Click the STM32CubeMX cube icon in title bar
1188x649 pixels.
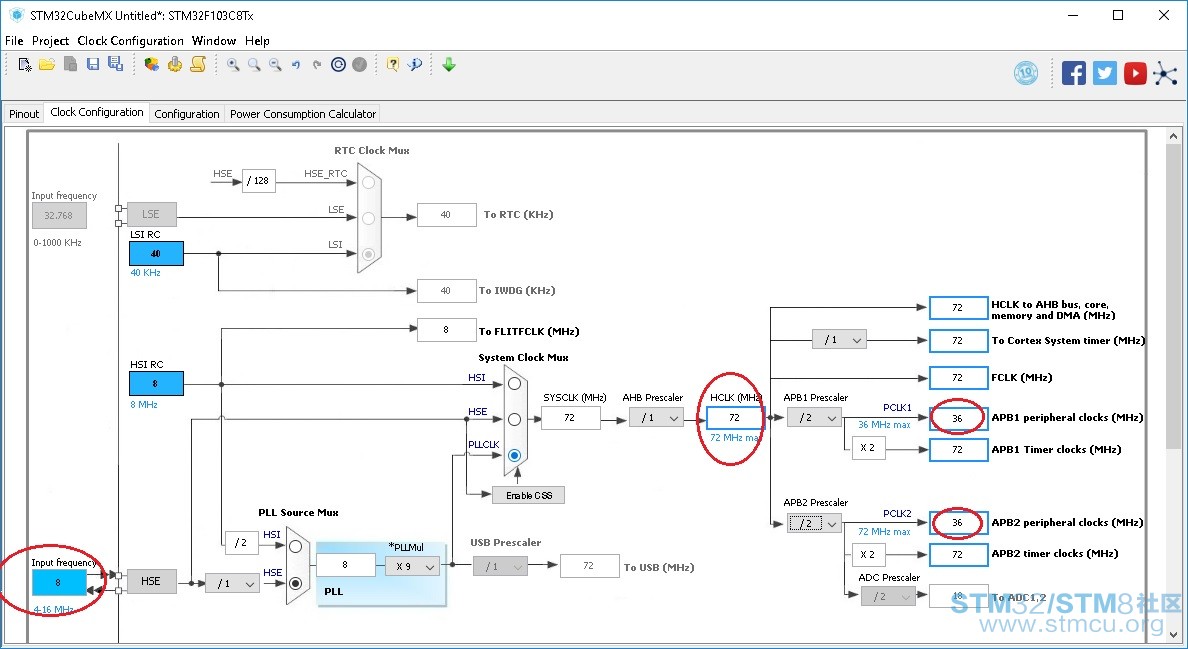click(x=16, y=15)
